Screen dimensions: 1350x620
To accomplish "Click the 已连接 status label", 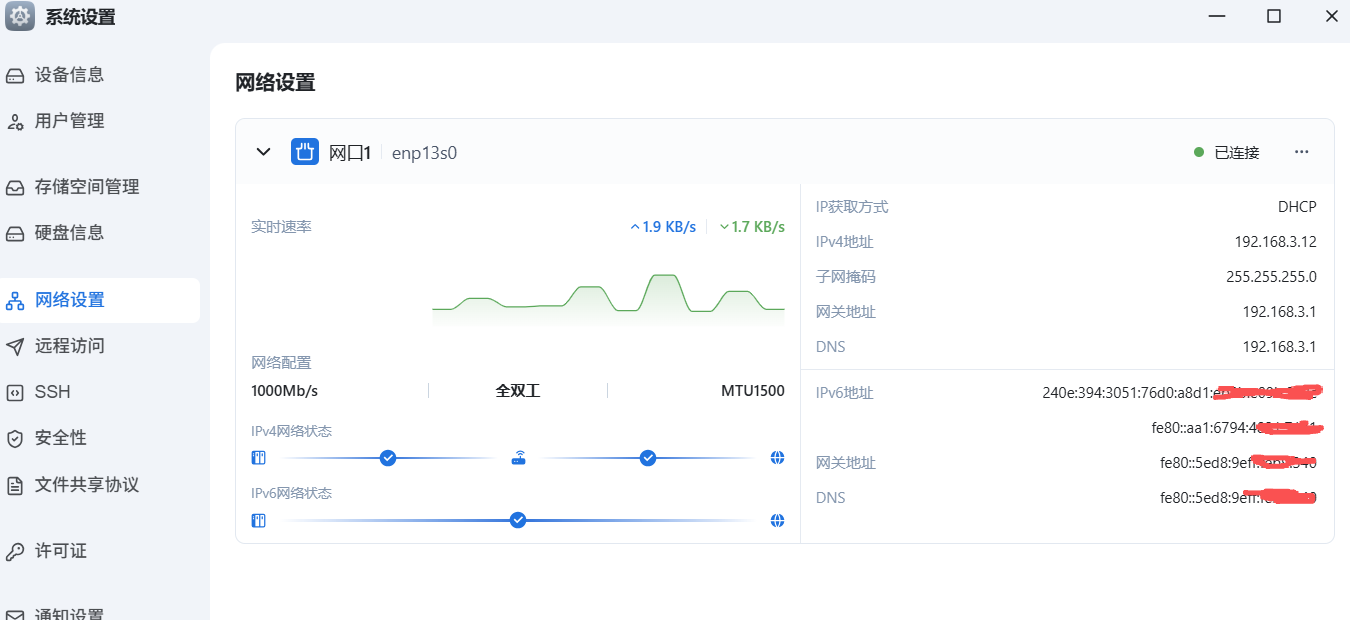I will pyautogui.click(x=1237, y=152).
